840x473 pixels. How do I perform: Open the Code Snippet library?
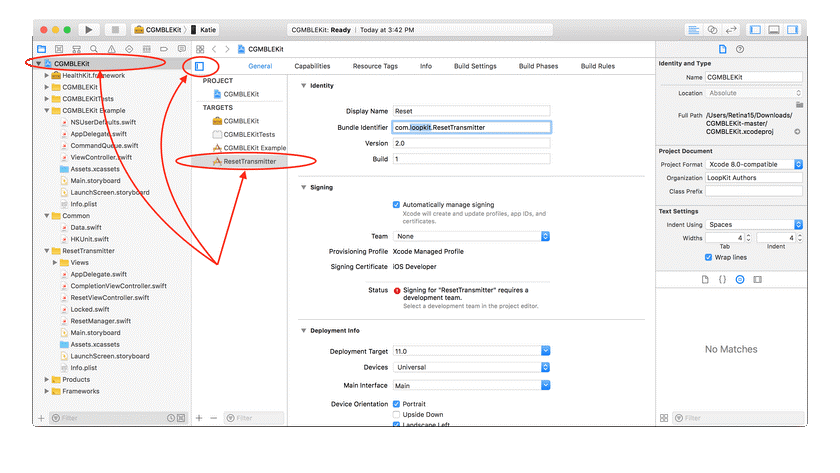tap(722, 280)
